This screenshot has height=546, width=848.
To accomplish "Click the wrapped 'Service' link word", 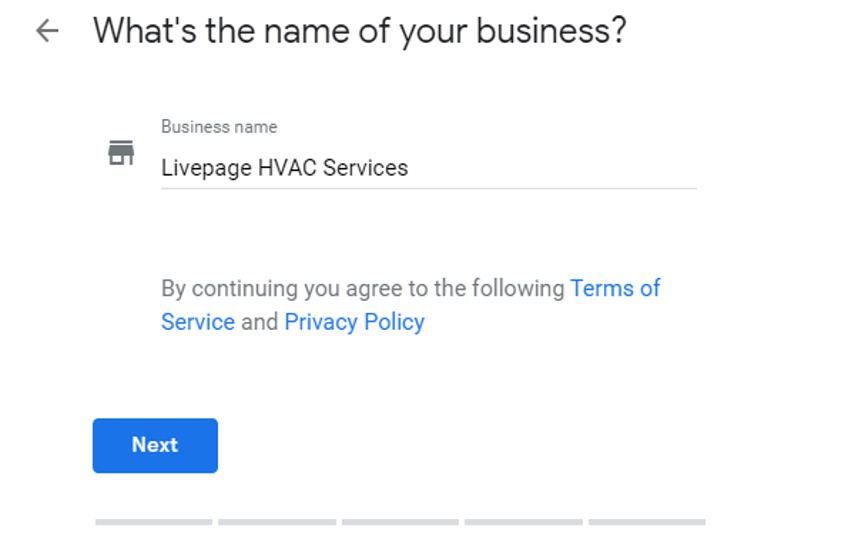I will (x=198, y=322).
